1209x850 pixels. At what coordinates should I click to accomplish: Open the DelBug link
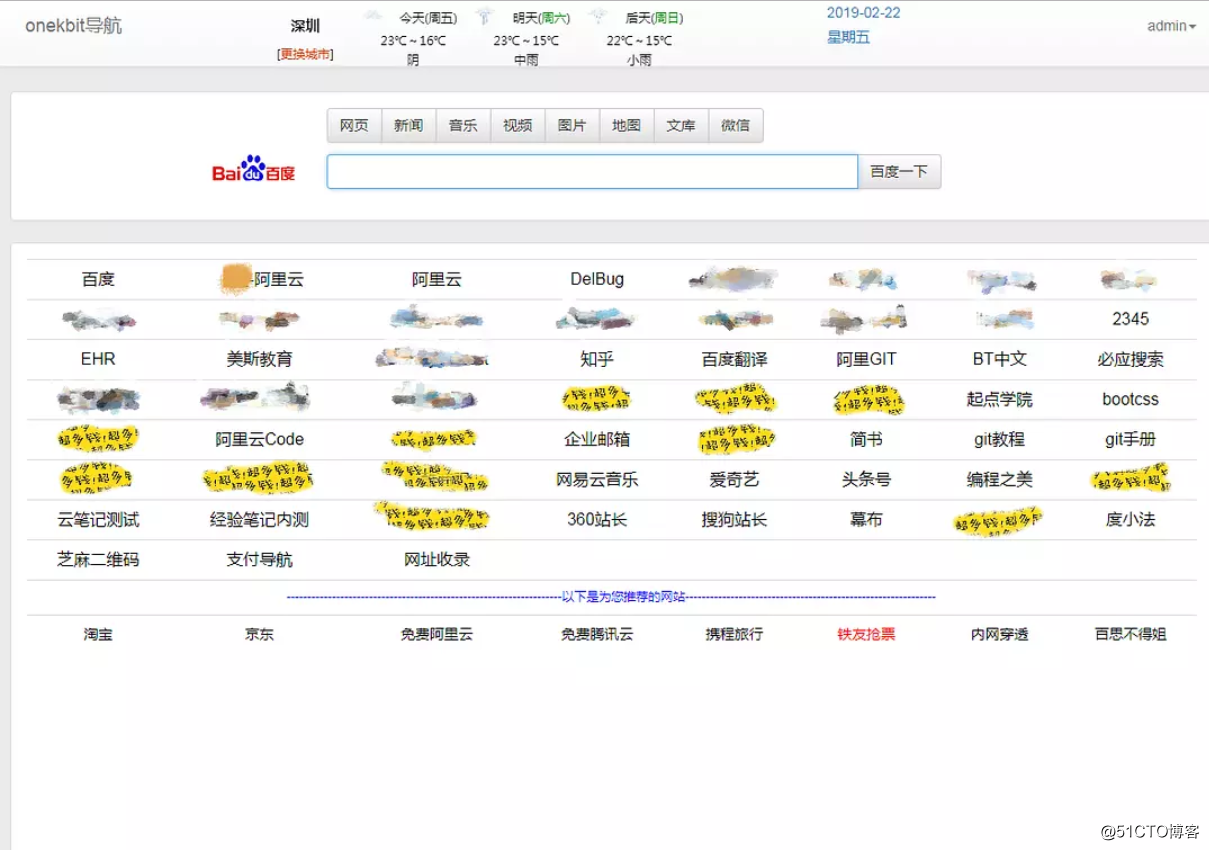click(597, 279)
